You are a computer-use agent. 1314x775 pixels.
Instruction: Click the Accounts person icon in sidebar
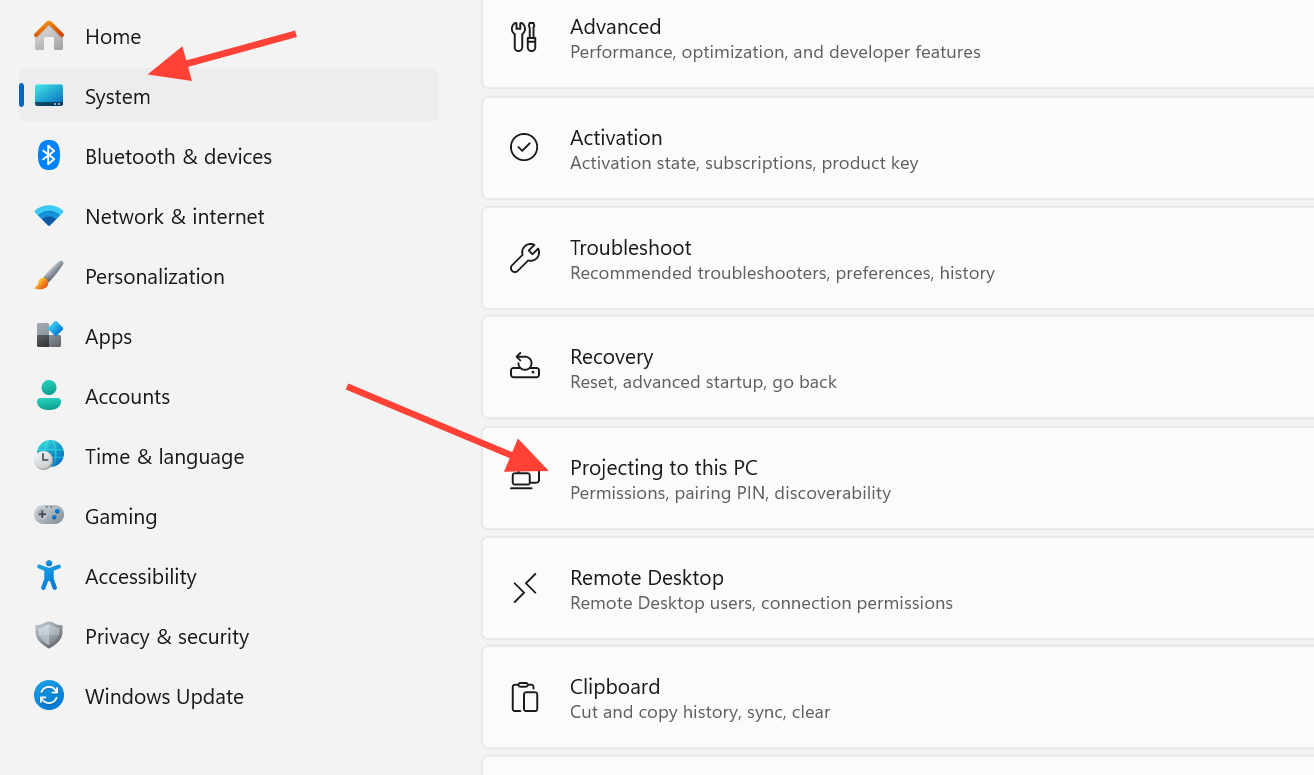[48, 396]
